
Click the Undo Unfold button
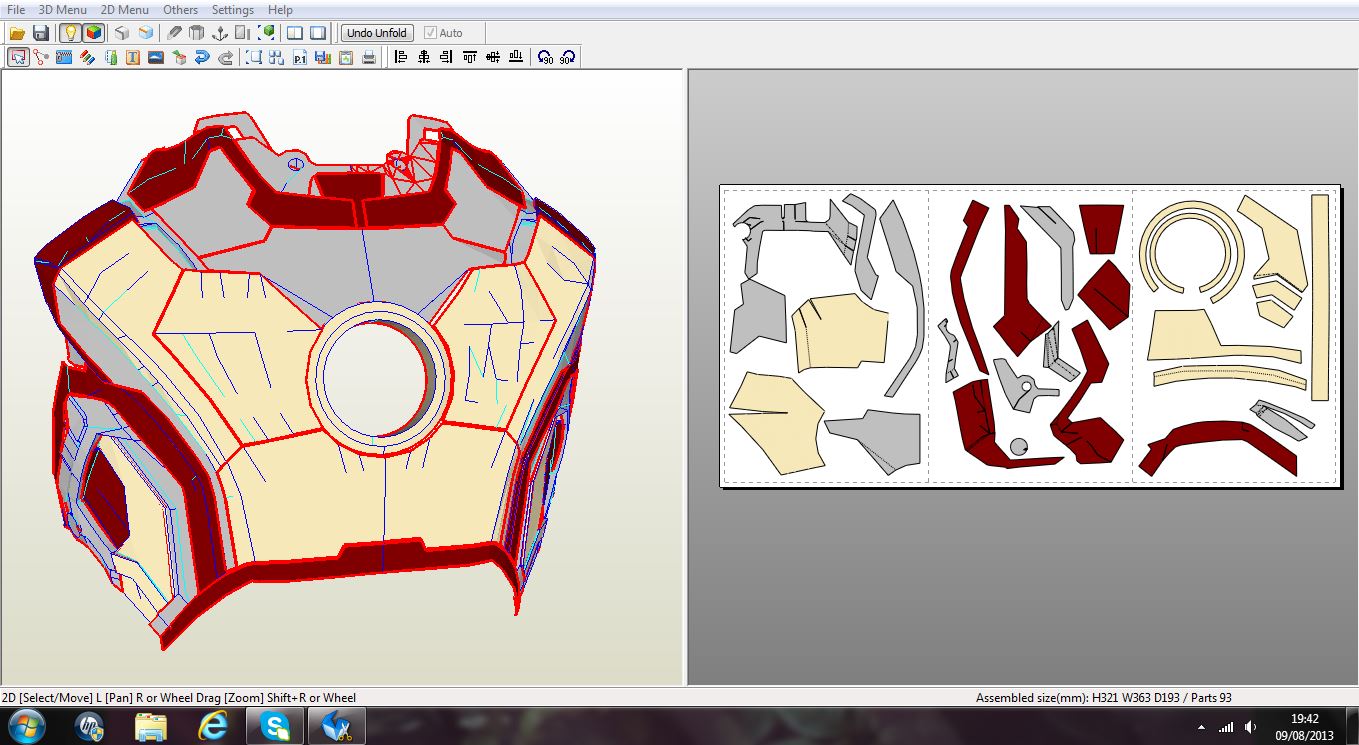coord(377,33)
